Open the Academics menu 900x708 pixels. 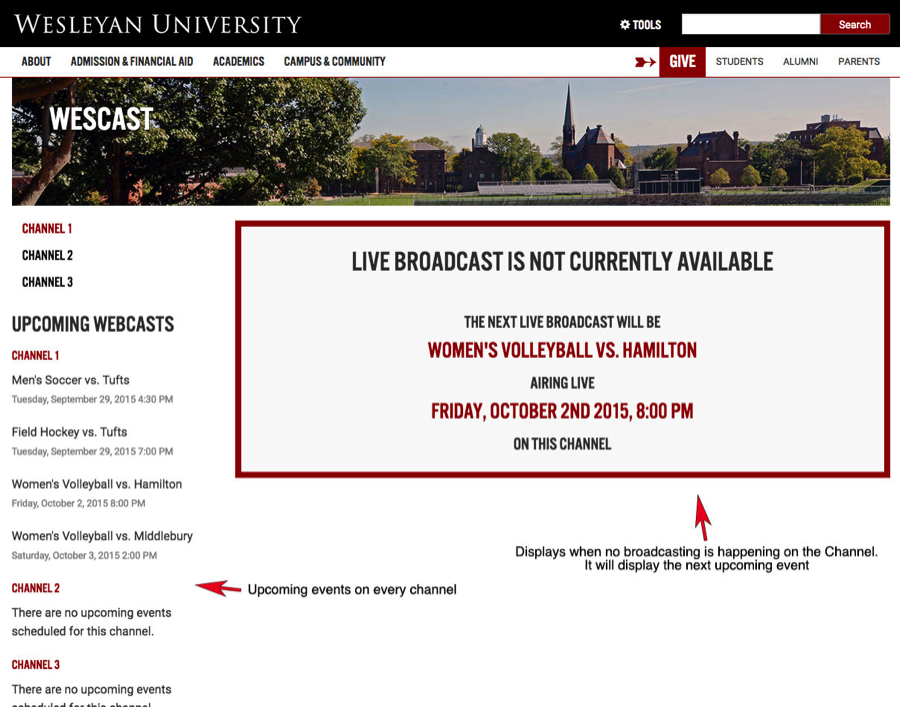tap(238, 61)
